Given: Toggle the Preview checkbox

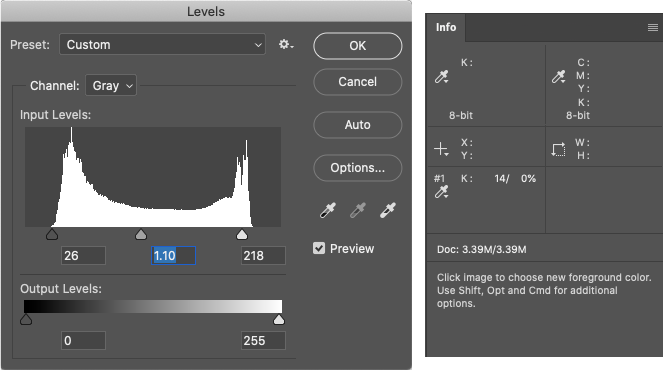Looking at the screenshot, I should coord(319,248).
